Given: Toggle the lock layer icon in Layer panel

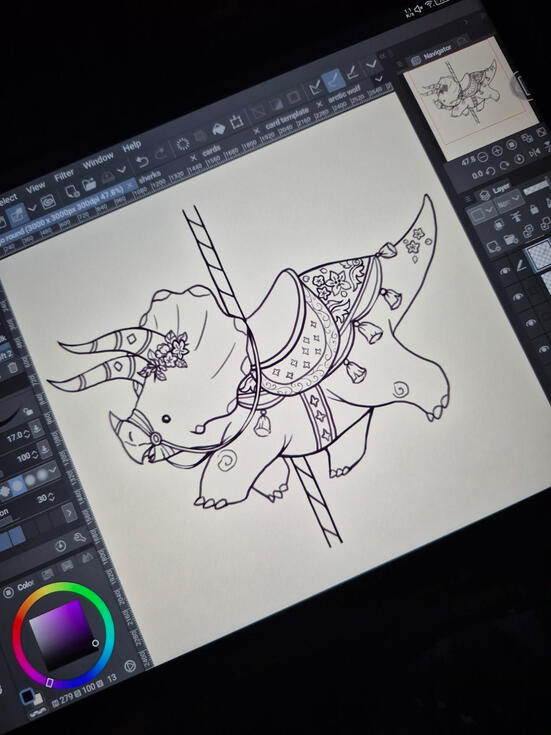Looking at the screenshot, I should tap(534, 210).
